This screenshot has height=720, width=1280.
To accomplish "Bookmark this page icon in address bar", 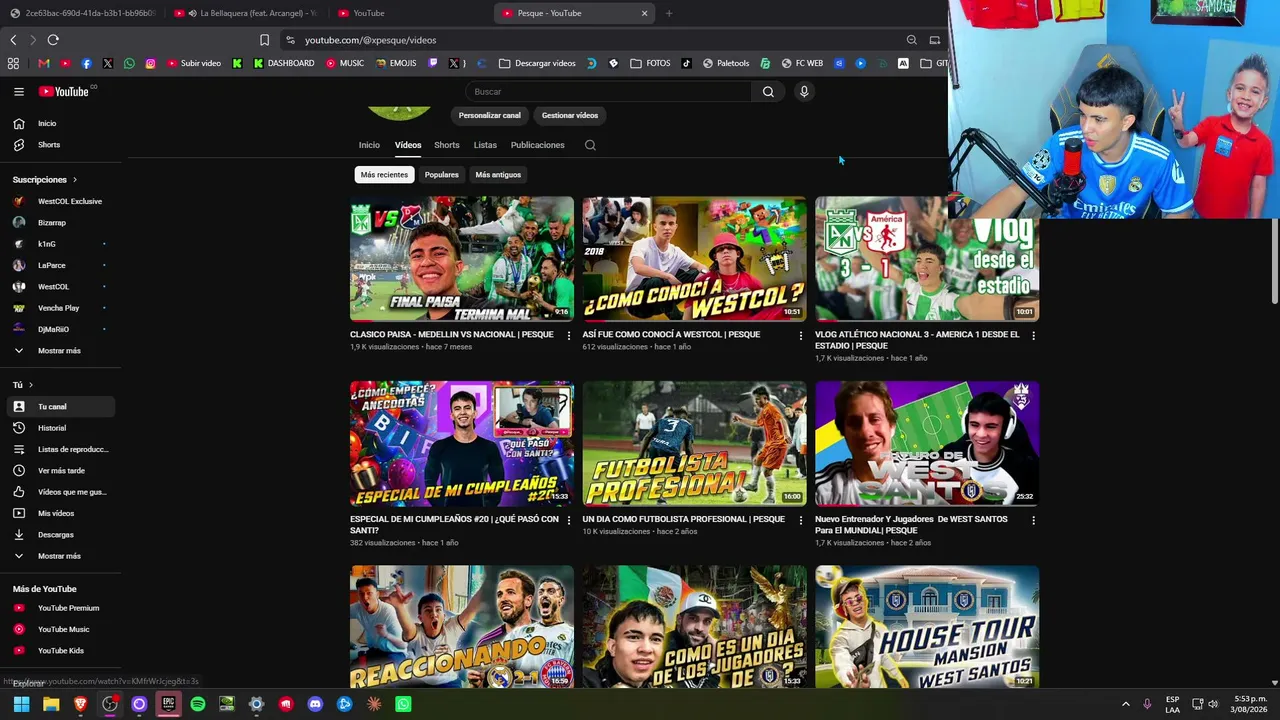I will 264,40.
